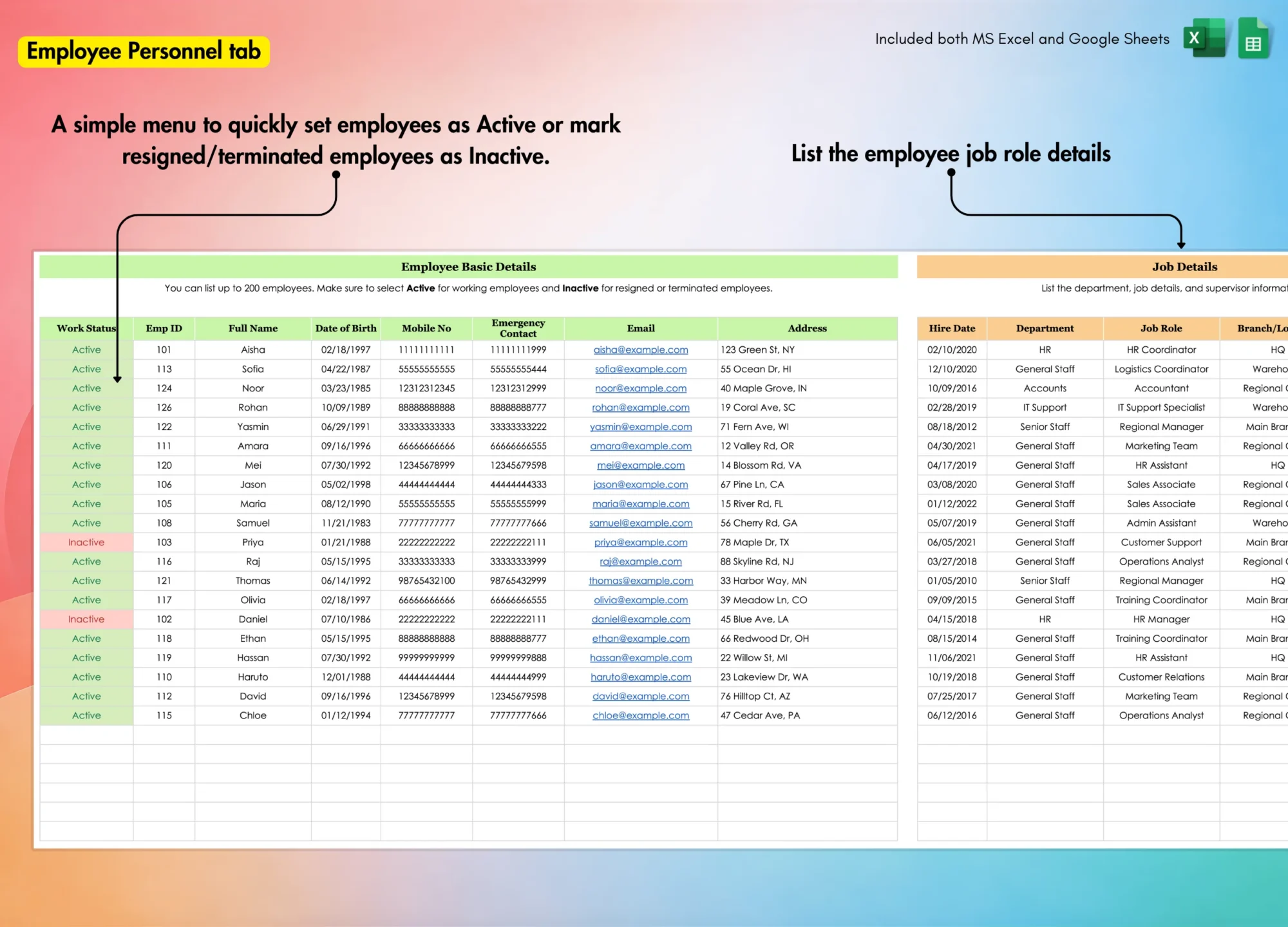Select the Address column header
The image size is (1288, 927).
[808, 328]
